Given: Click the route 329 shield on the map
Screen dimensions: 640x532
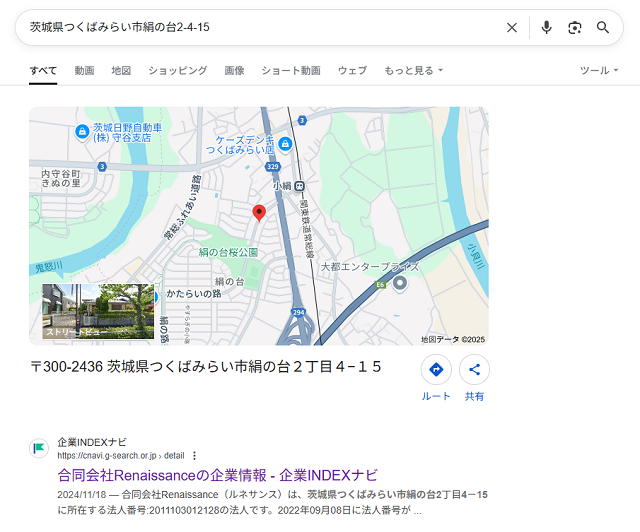Looking at the screenshot, I should coord(272,166).
